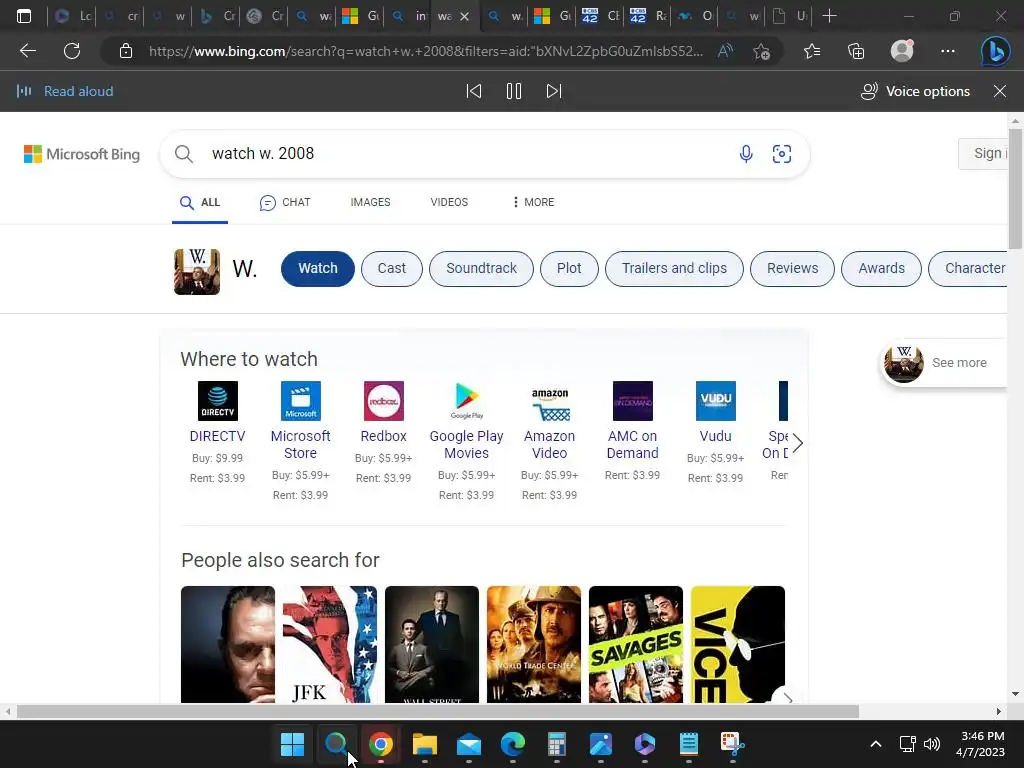
Task: Search using voice microphone icon
Action: (x=746, y=154)
